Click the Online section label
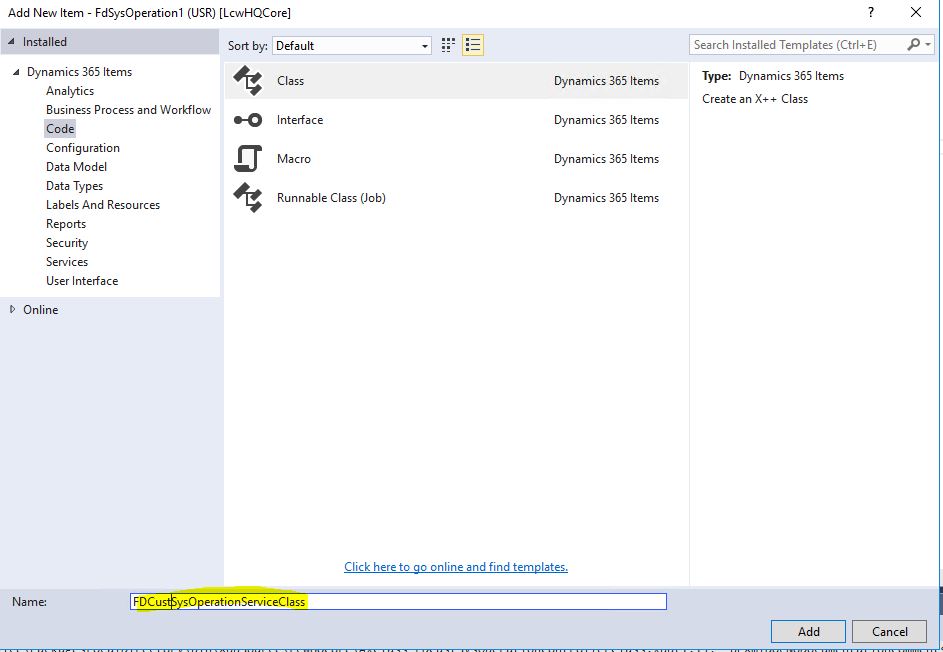Viewport: 943px width, 652px height. point(41,310)
